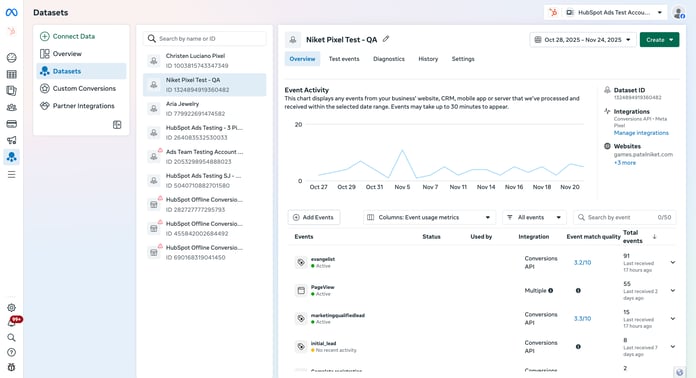This screenshot has height=378, width=696.
Task: Open the Meta logo home icon
Action: pyautogui.click(x=12, y=12)
